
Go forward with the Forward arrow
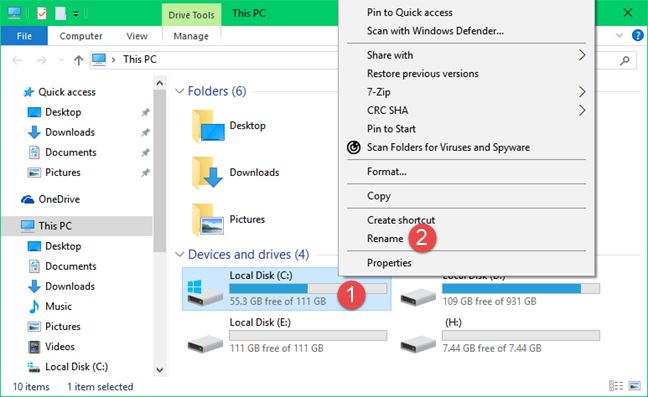(41, 60)
